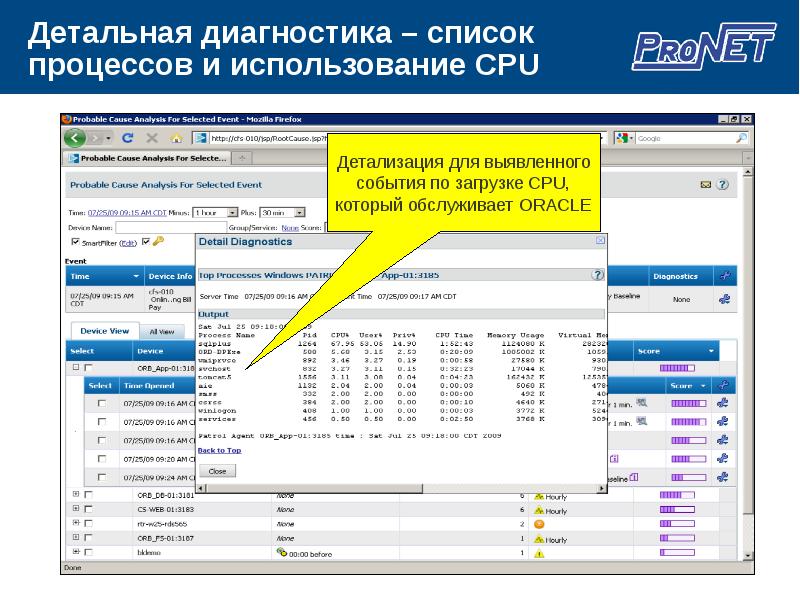This screenshot has height=600, width=800.
Task: Click the key icon beside SmartFilter
Action: (x=158, y=241)
